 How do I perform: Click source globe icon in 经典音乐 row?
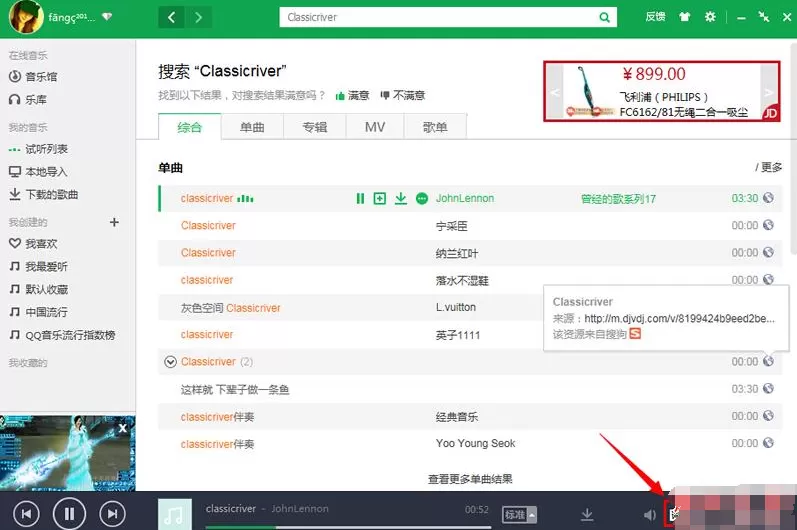click(768, 416)
